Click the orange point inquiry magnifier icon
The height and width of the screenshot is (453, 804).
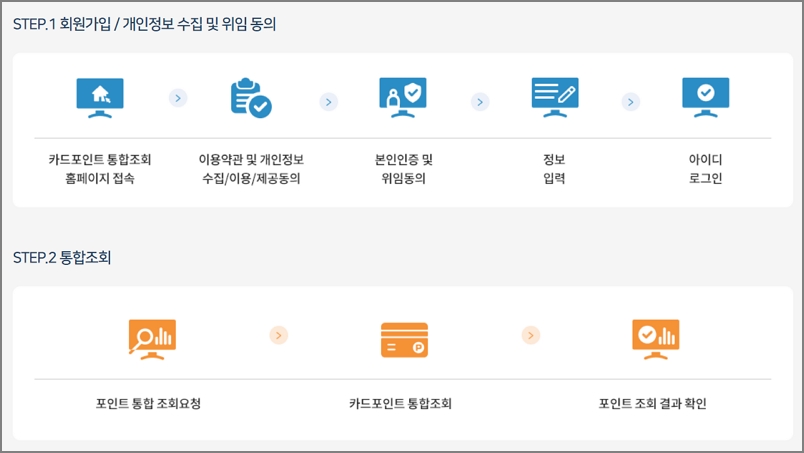click(152, 339)
